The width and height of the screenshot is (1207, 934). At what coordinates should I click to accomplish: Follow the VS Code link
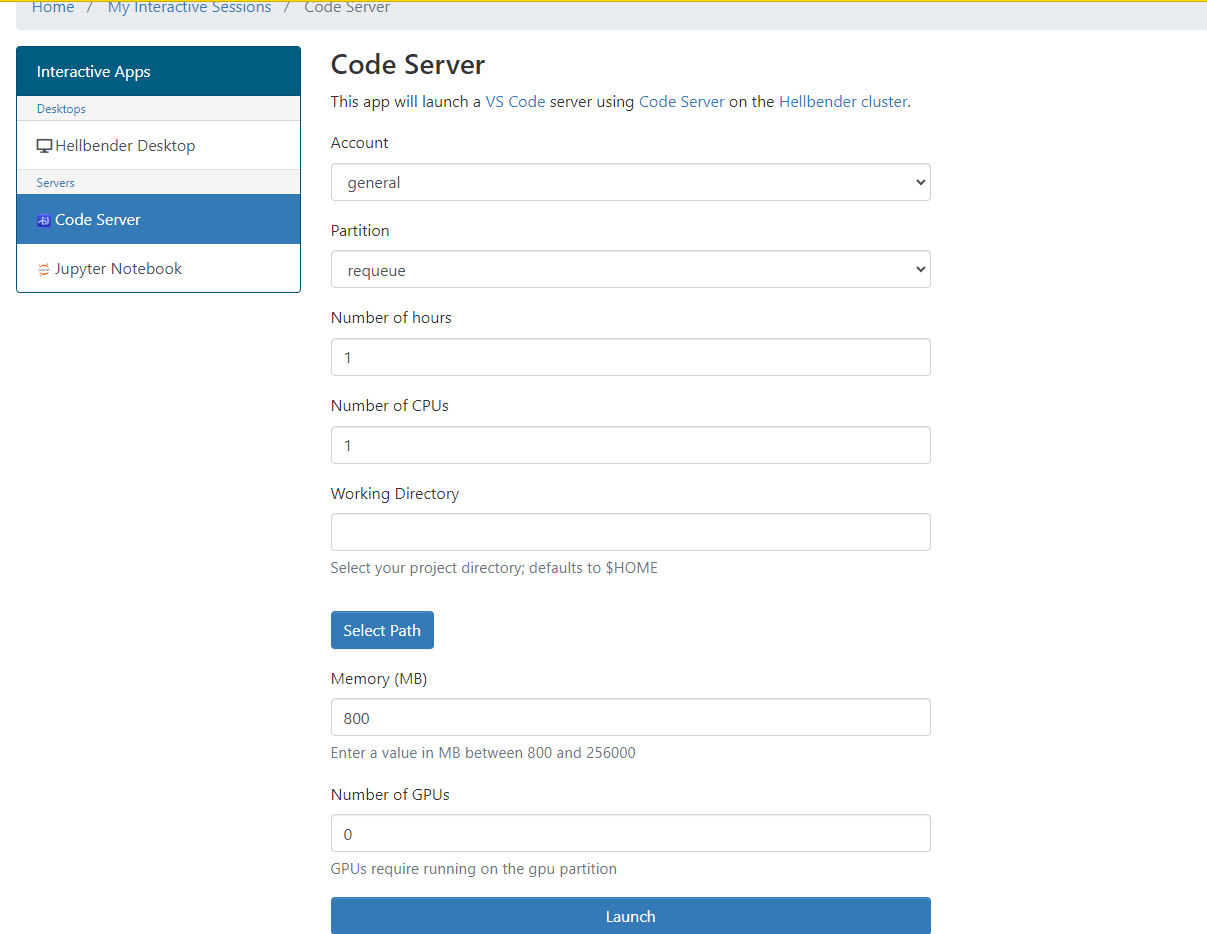pos(515,102)
